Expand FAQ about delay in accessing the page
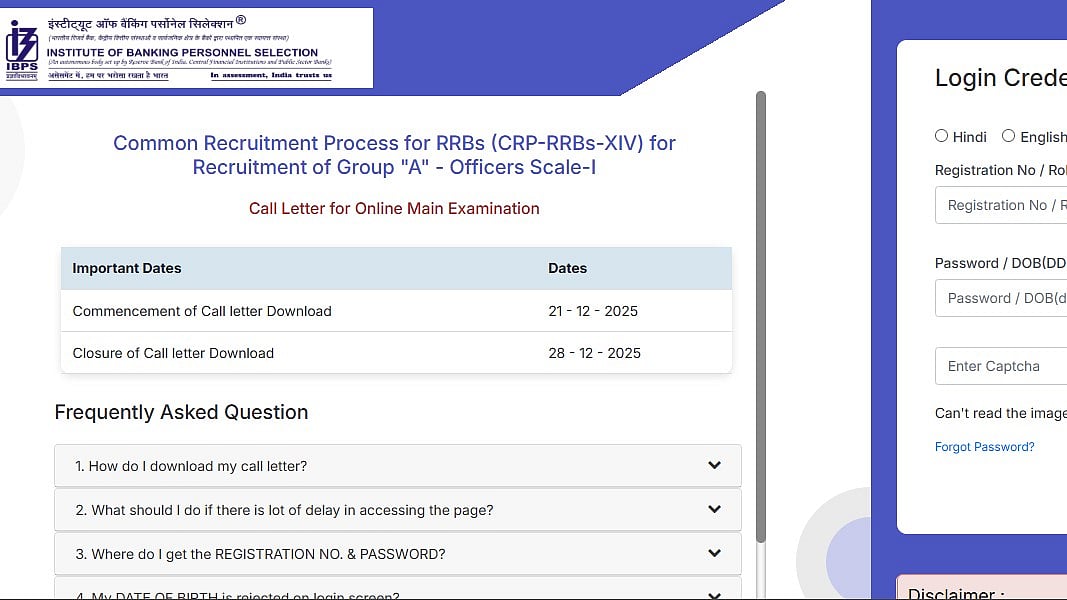The image size is (1067, 600). [396, 509]
